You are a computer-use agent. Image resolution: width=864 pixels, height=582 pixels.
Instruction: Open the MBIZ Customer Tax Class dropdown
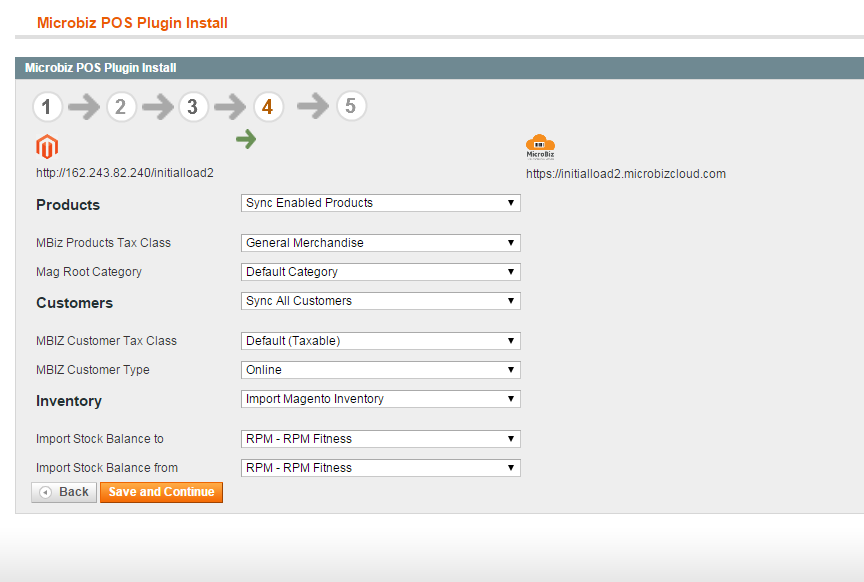[381, 341]
